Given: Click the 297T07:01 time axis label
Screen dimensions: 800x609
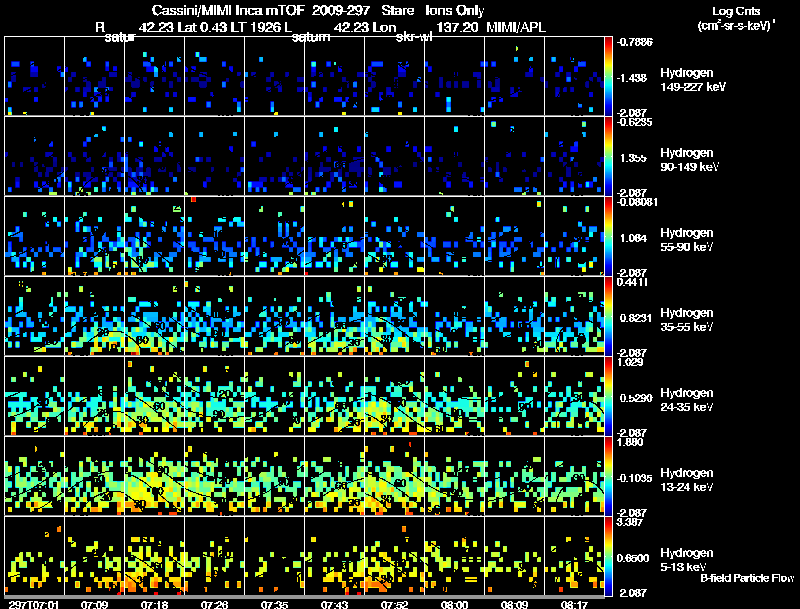Looking at the screenshot, I should tap(34, 604).
